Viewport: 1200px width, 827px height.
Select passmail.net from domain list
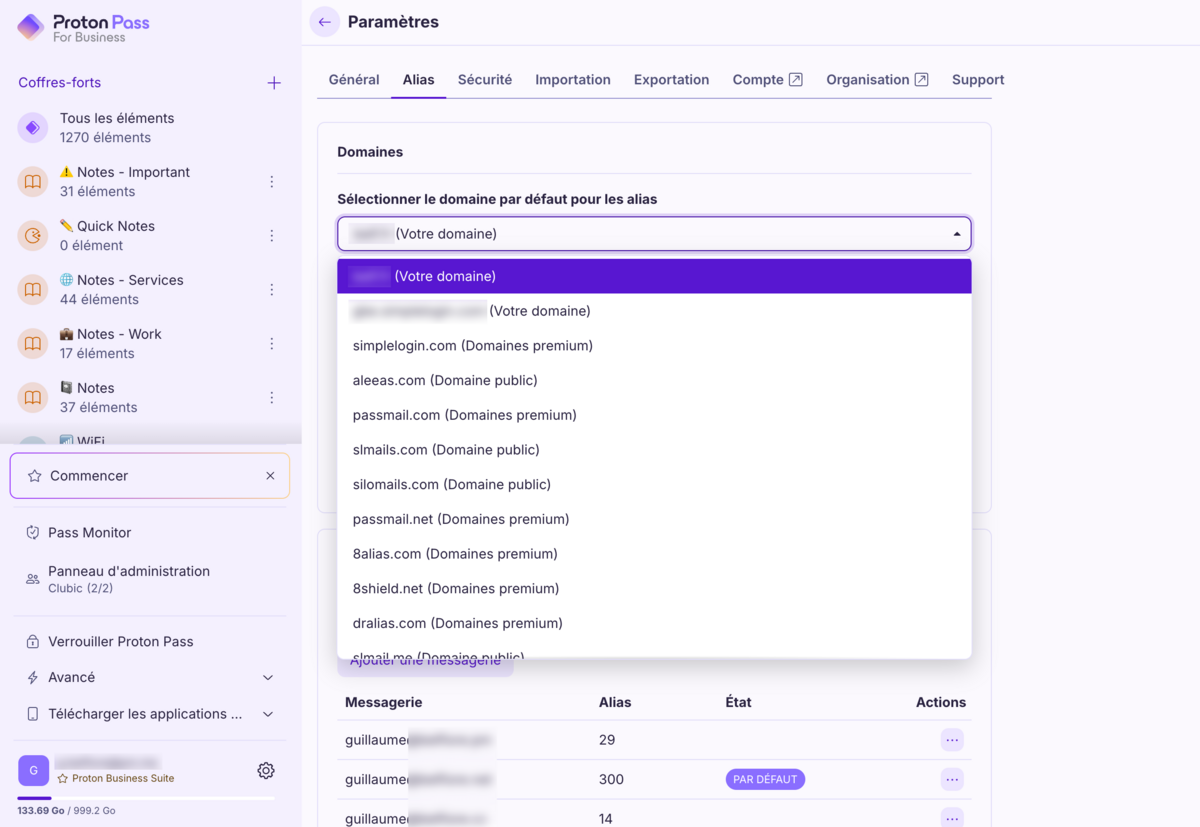[x=461, y=519]
